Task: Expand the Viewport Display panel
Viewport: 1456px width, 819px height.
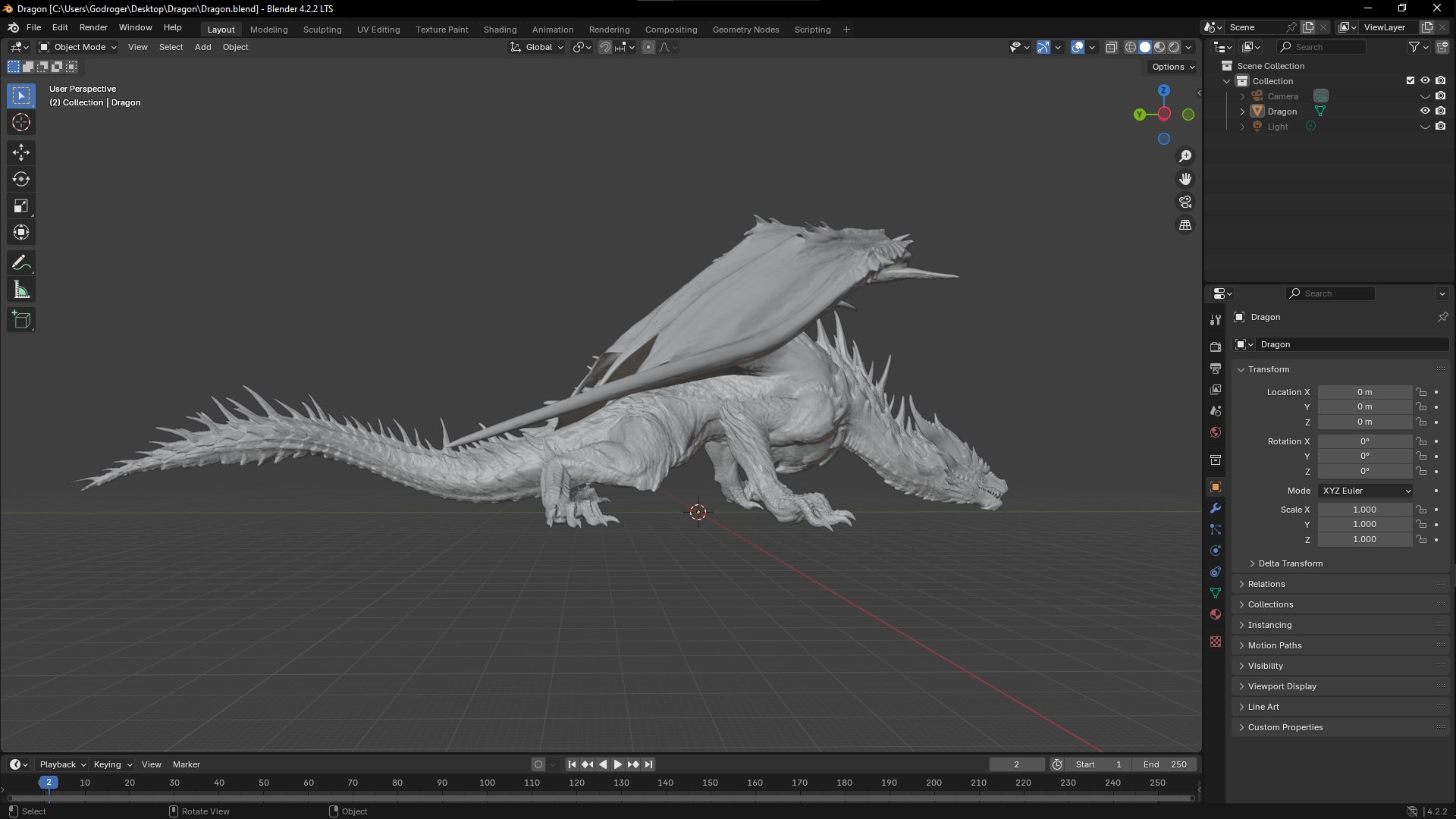Action: 1282,686
